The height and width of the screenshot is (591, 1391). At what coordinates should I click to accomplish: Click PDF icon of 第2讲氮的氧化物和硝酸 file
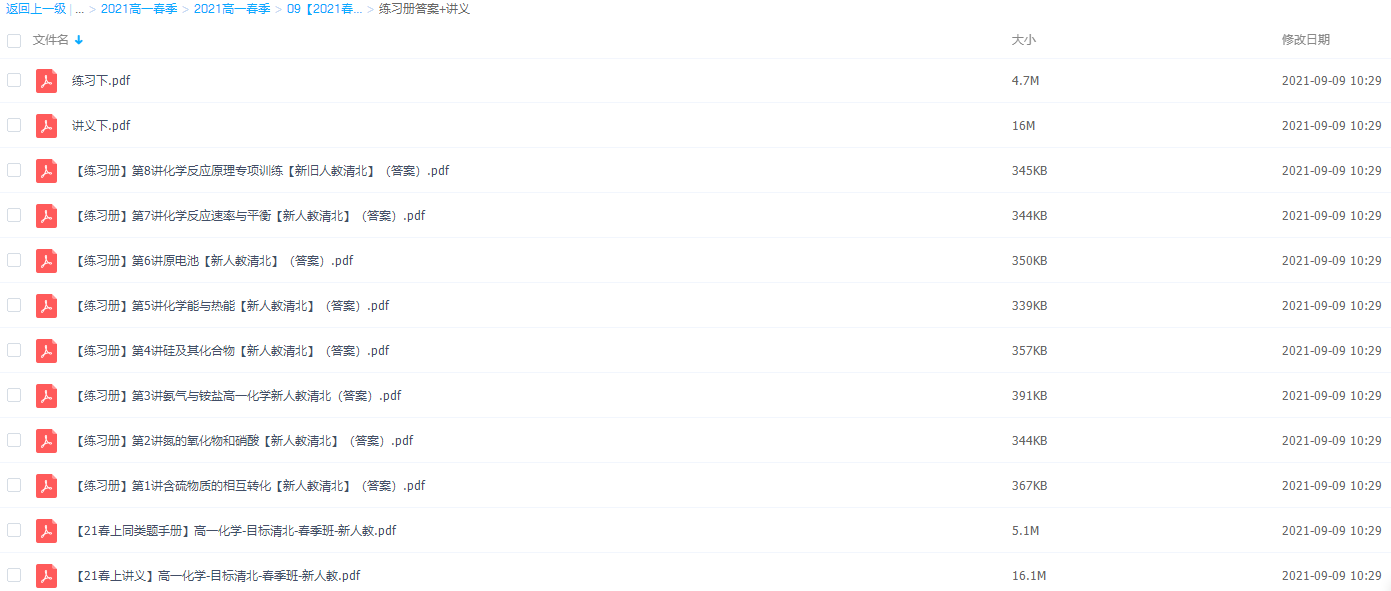[x=47, y=441]
